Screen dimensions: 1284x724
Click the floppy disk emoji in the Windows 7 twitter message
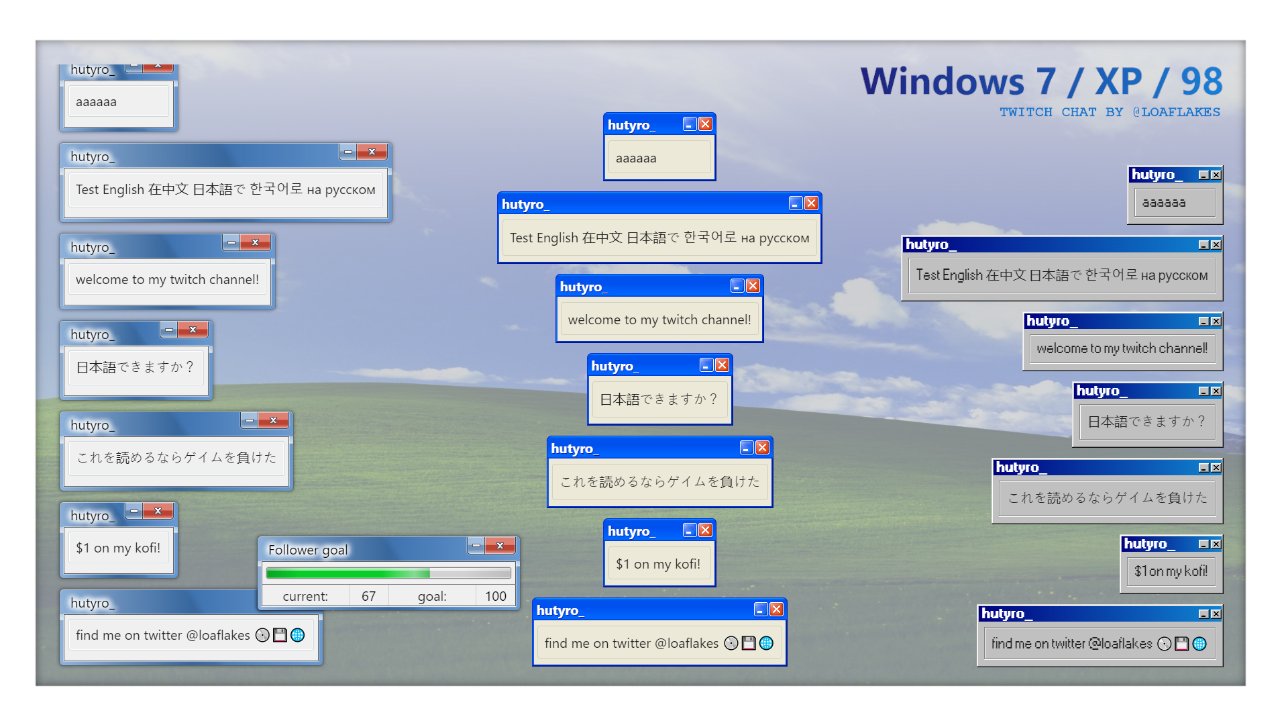coord(280,635)
